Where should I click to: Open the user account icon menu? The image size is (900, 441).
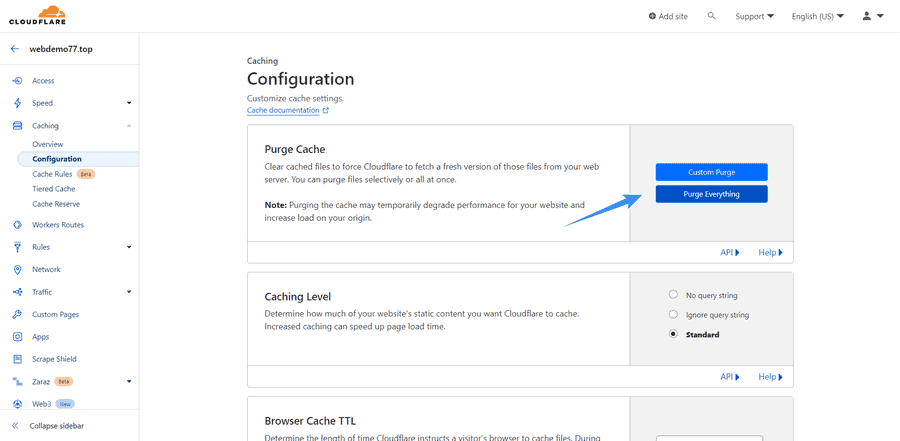873,16
